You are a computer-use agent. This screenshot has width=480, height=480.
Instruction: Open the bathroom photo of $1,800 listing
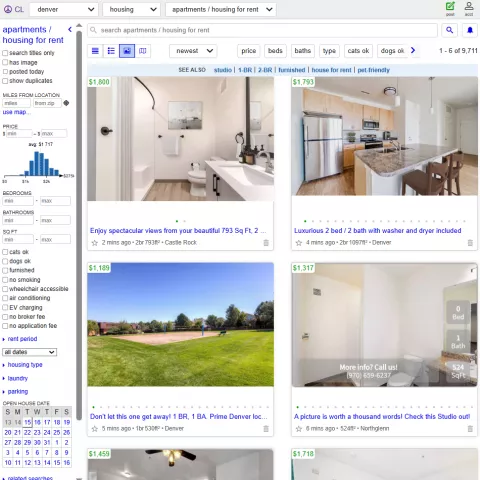click(x=181, y=139)
